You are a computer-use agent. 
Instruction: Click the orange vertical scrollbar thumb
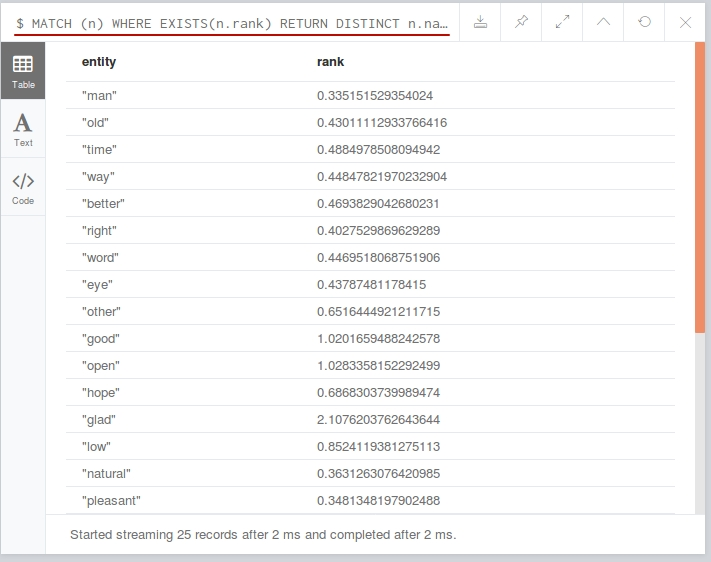(700, 187)
